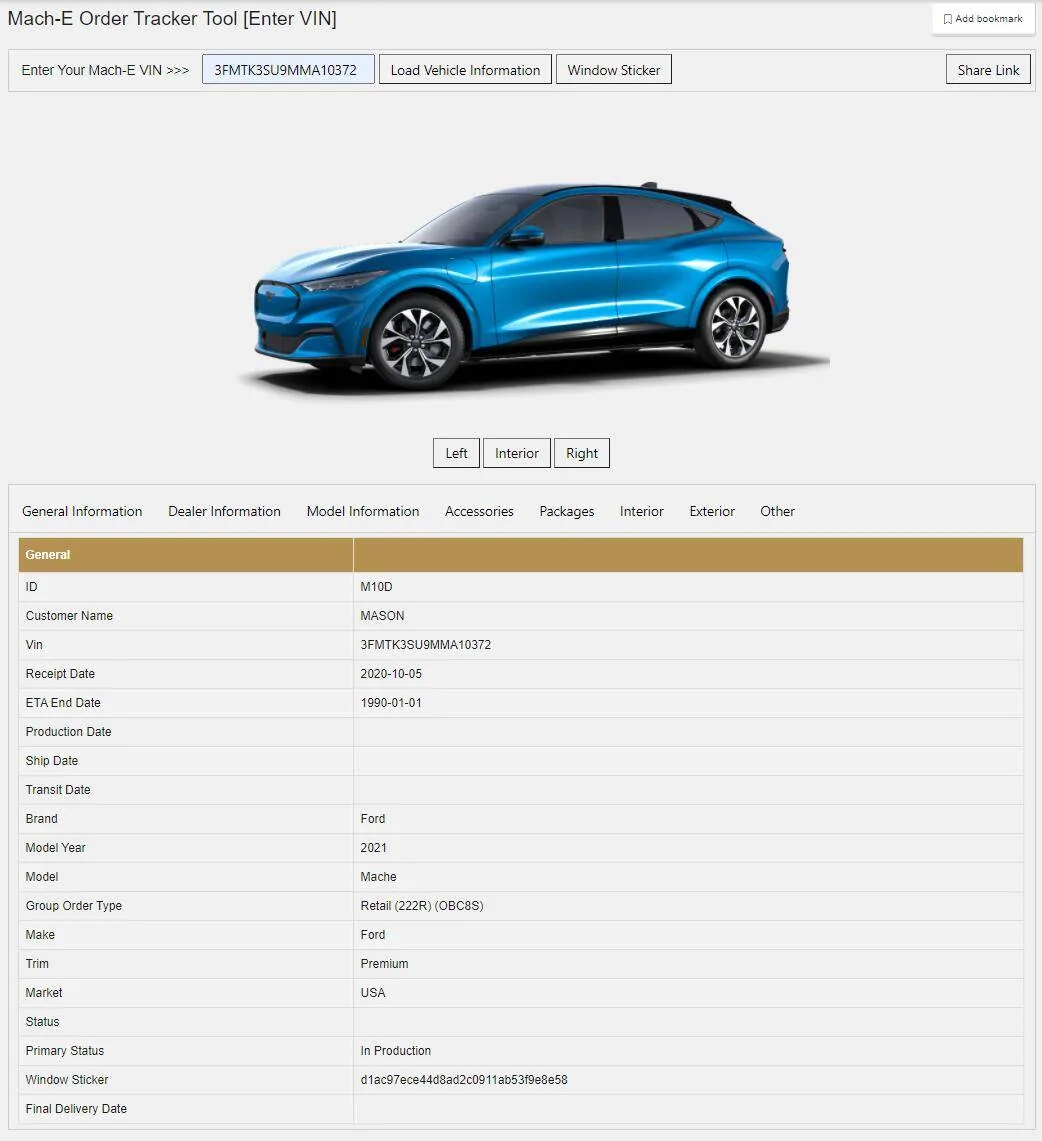Click the Customer Name row label
This screenshot has width=1042, height=1141.
point(69,616)
